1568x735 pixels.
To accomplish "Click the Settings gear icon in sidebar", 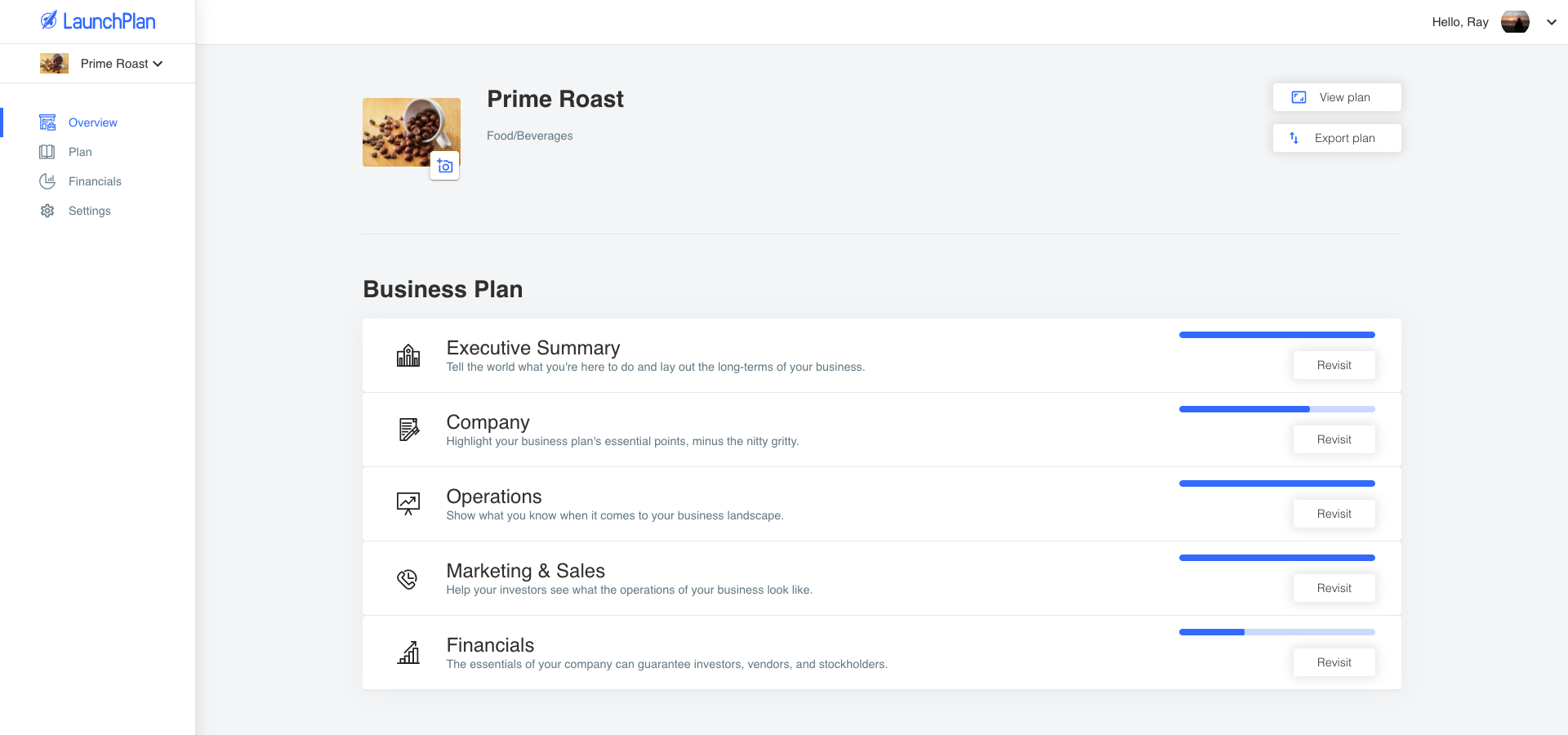I will (47, 211).
